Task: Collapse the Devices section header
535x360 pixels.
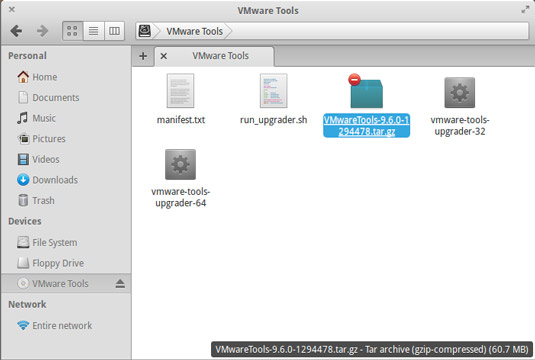Action: click(x=25, y=221)
